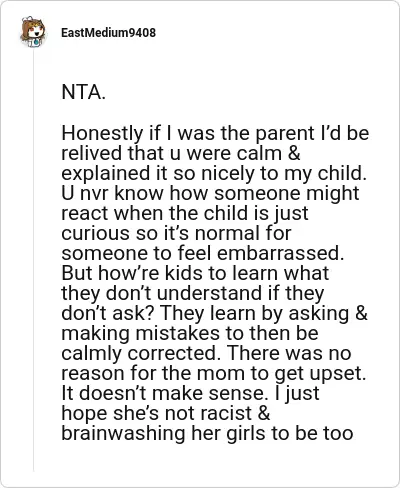Open EastMedium9408's avatar icon

tap(33, 32)
